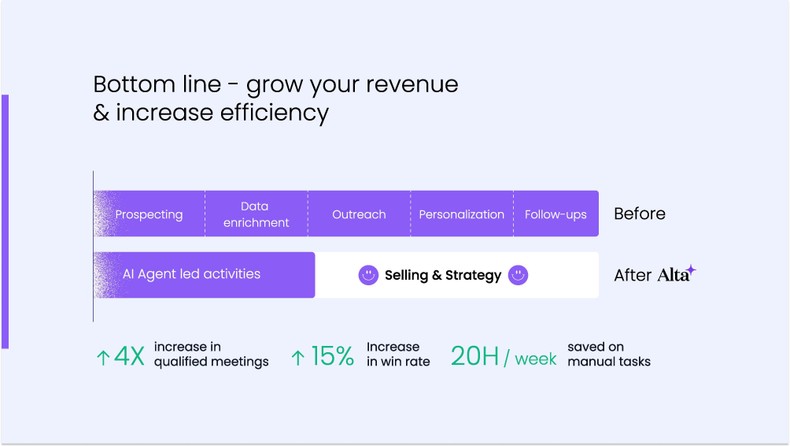This screenshot has width=790, height=446.
Task: Click the sparkle star on the Alta logo
Action: tap(690, 269)
